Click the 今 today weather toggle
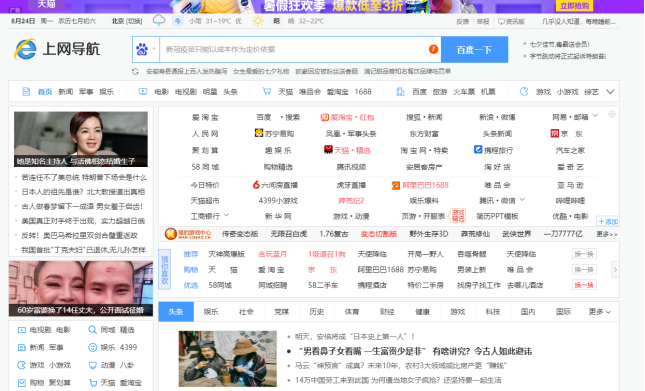645x391 pixels. [177, 21]
